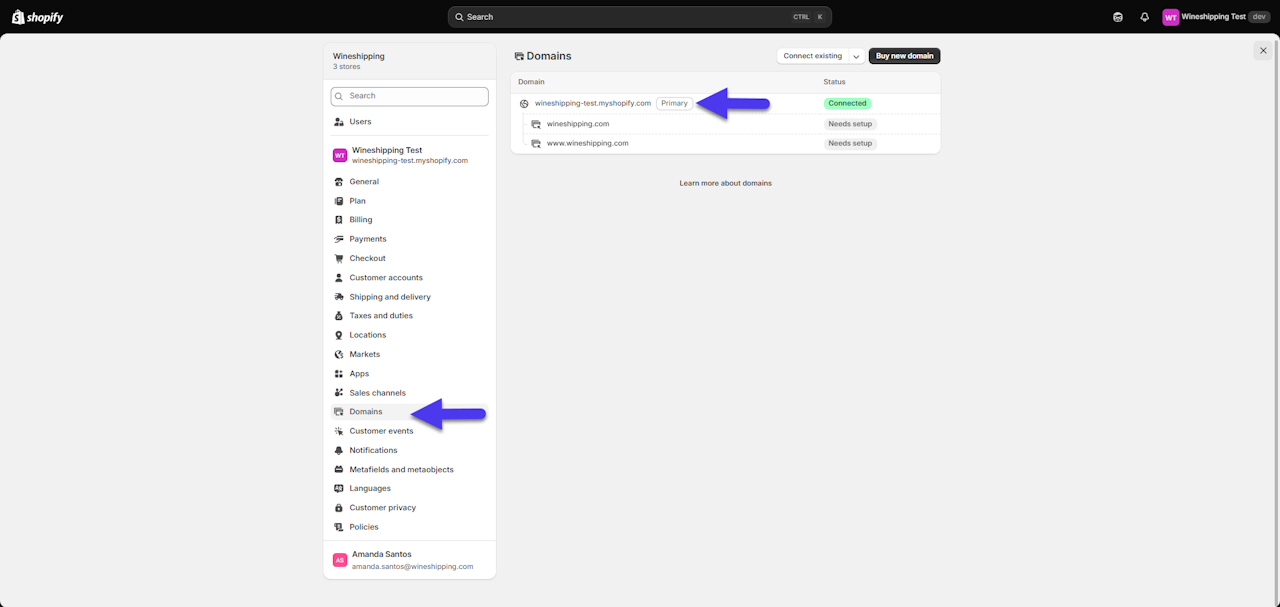The width and height of the screenshot is (1280, 607).
Task: Open the wineshipping-test.myshopify.com domain link
Action: point(593,104)
